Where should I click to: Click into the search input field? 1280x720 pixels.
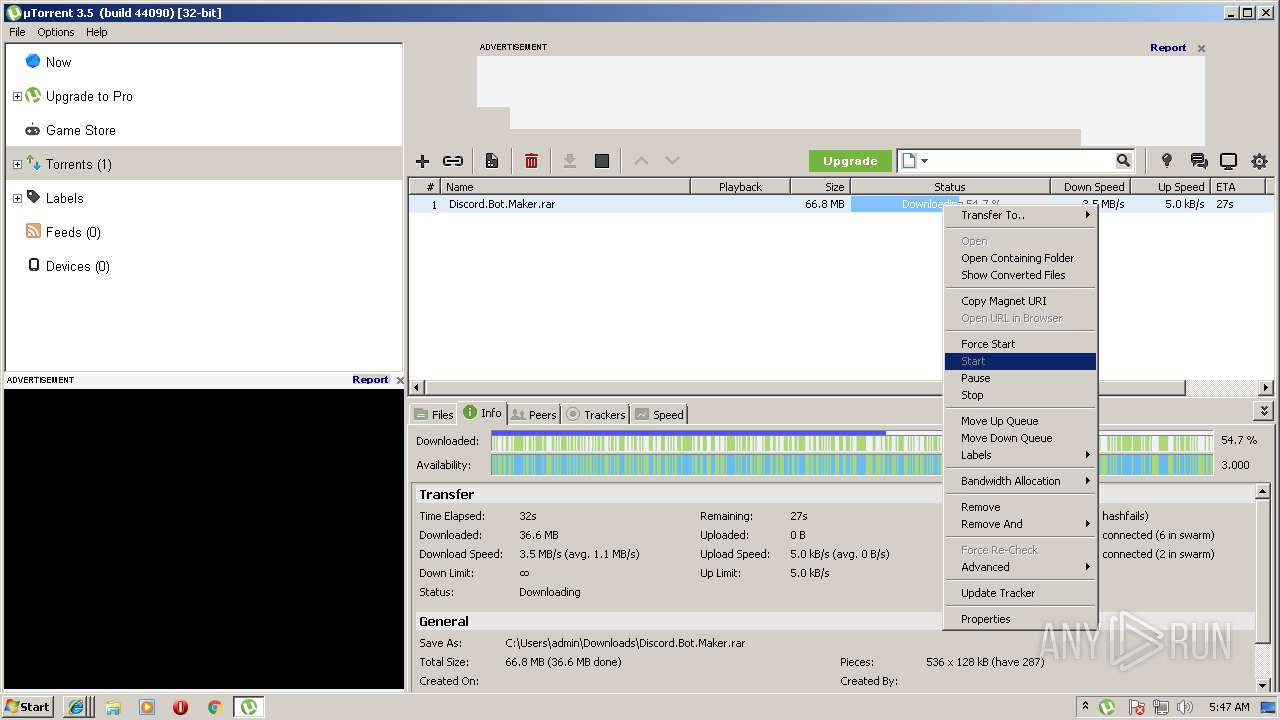[x=1023, y=161]
